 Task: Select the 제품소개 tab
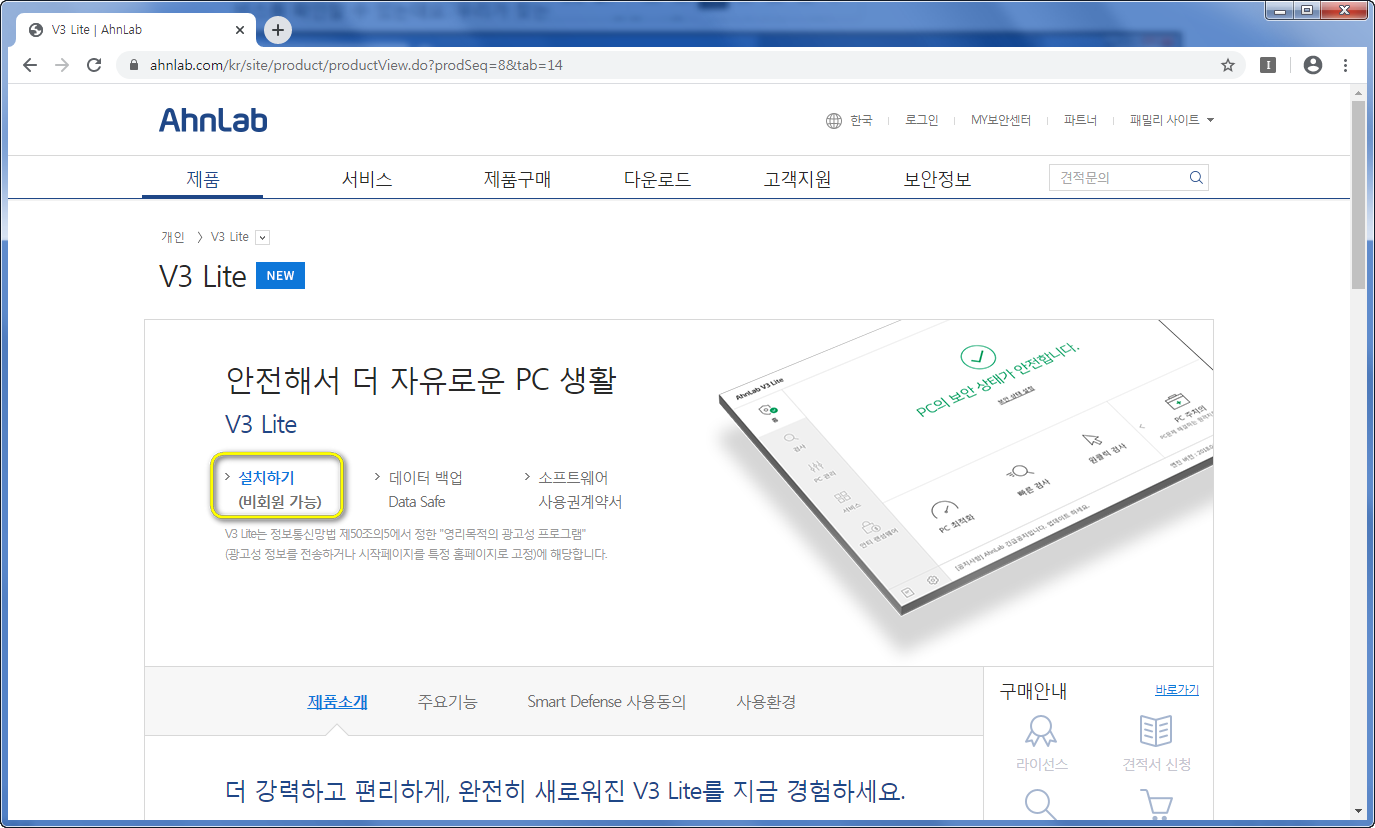click(337, 701)
